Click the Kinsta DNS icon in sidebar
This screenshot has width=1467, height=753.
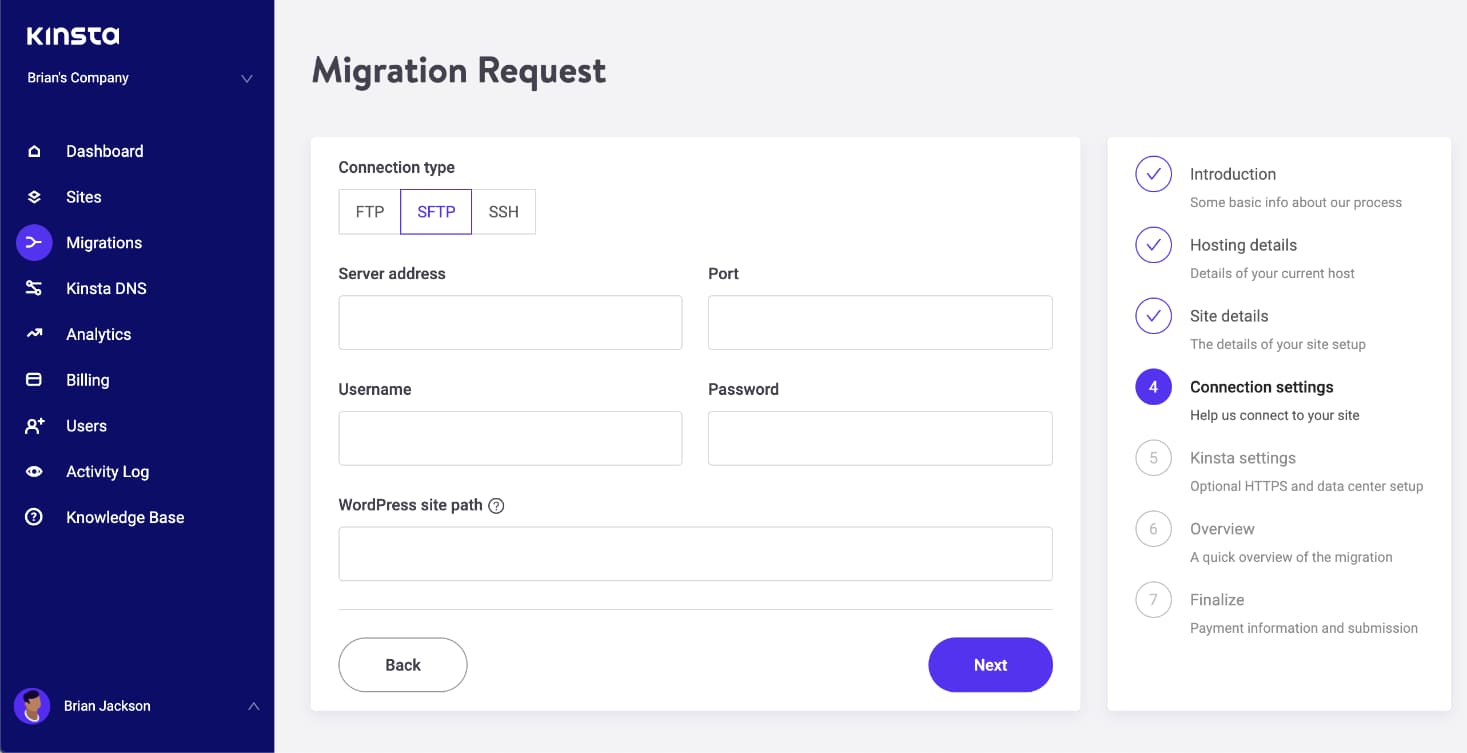pos(34,288)
